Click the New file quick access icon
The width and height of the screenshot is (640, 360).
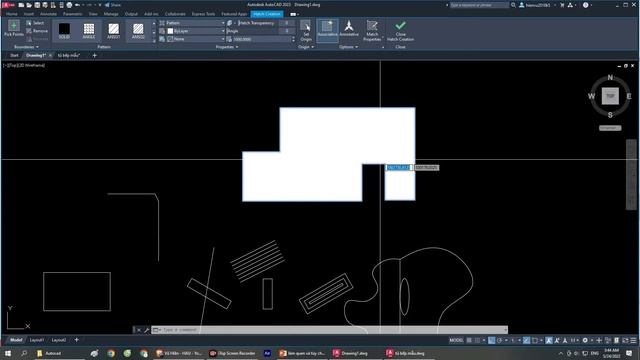point(21,5)
